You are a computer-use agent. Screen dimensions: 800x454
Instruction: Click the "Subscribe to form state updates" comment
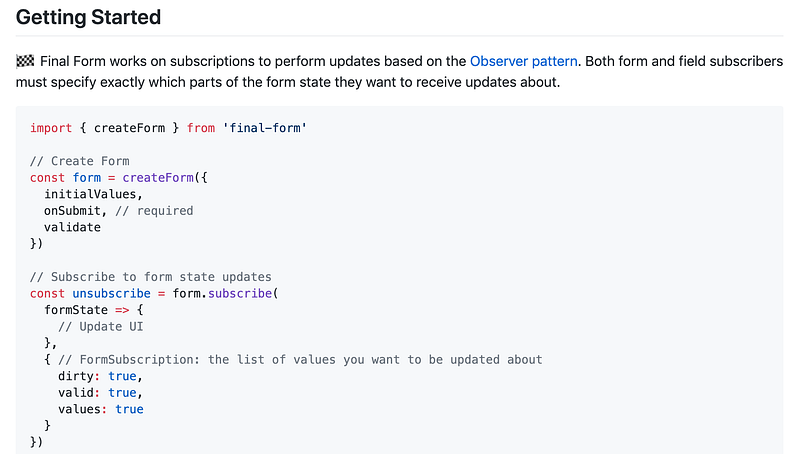click(x=151, y=277)
